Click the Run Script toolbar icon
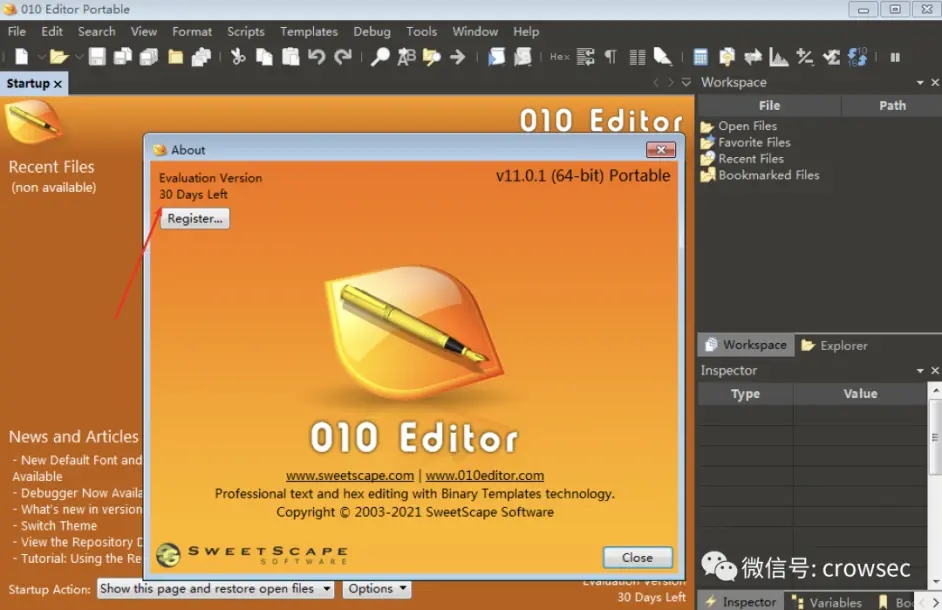Image resolution: width=942 pixels, height=610 pixels. coord(497,57)
